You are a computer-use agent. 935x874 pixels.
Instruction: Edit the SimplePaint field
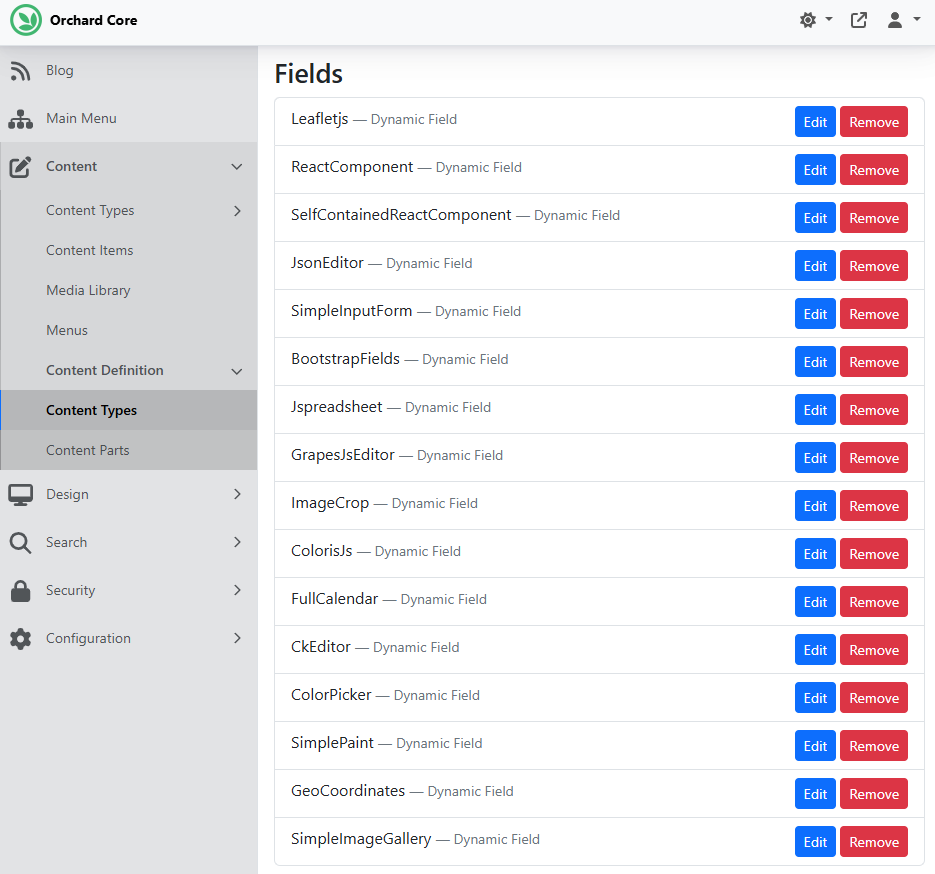815,746
